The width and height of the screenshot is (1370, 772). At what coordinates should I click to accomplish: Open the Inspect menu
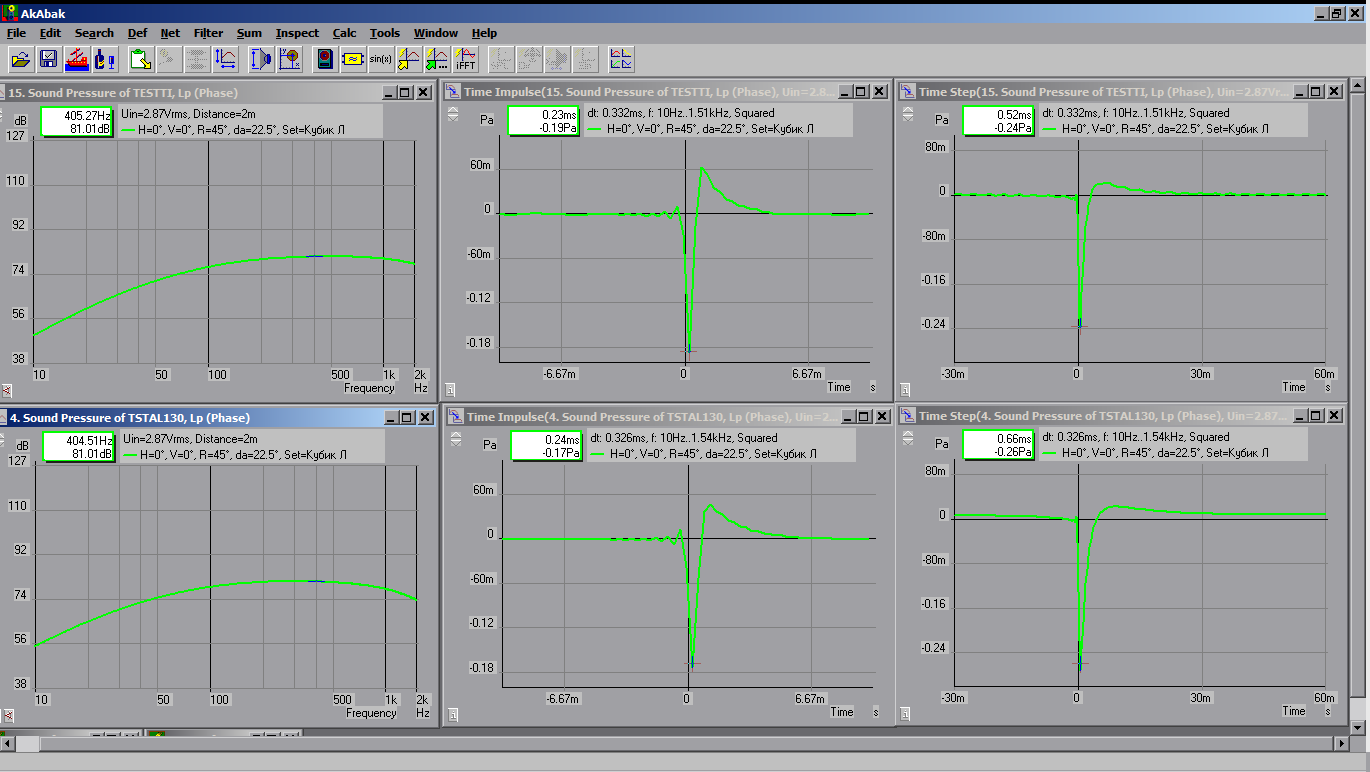click(297, 33)
